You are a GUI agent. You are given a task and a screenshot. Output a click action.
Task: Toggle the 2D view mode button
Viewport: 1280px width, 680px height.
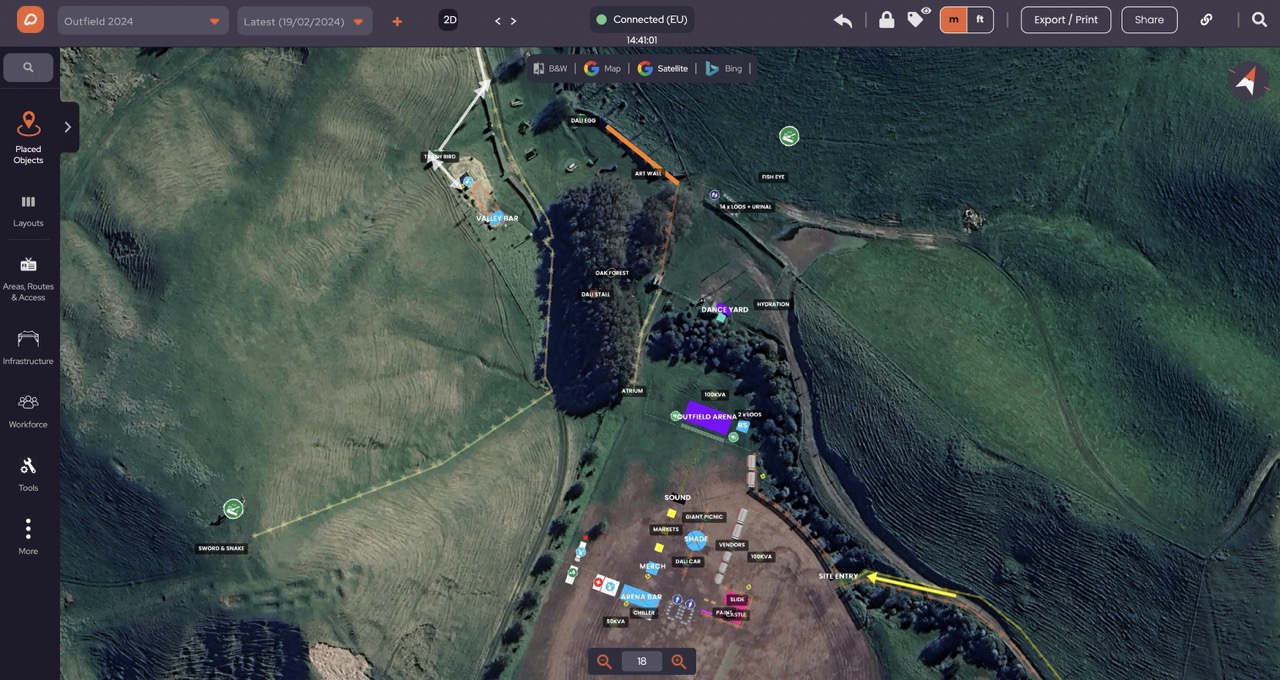[449, 20]
